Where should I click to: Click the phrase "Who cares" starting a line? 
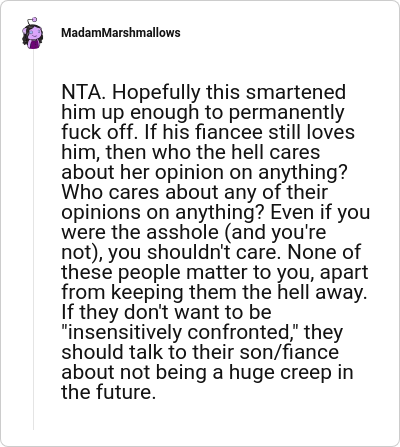110,192
